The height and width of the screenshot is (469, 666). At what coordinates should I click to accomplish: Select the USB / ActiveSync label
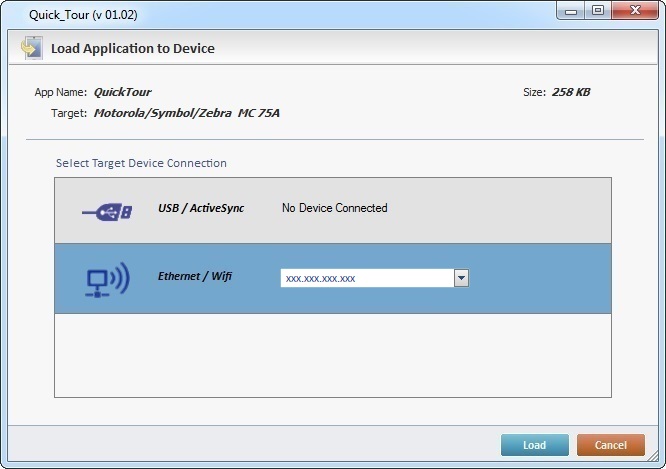click(201, 209)
